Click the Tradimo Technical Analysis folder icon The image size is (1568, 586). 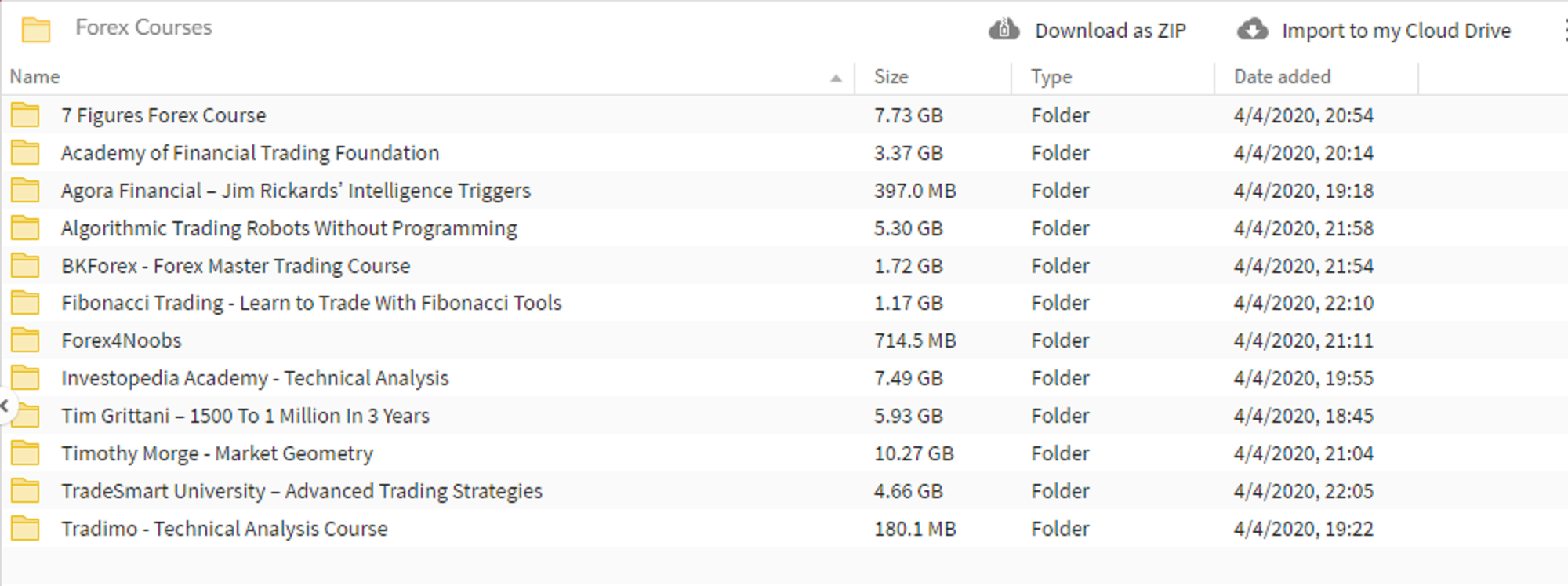(25, 529)
